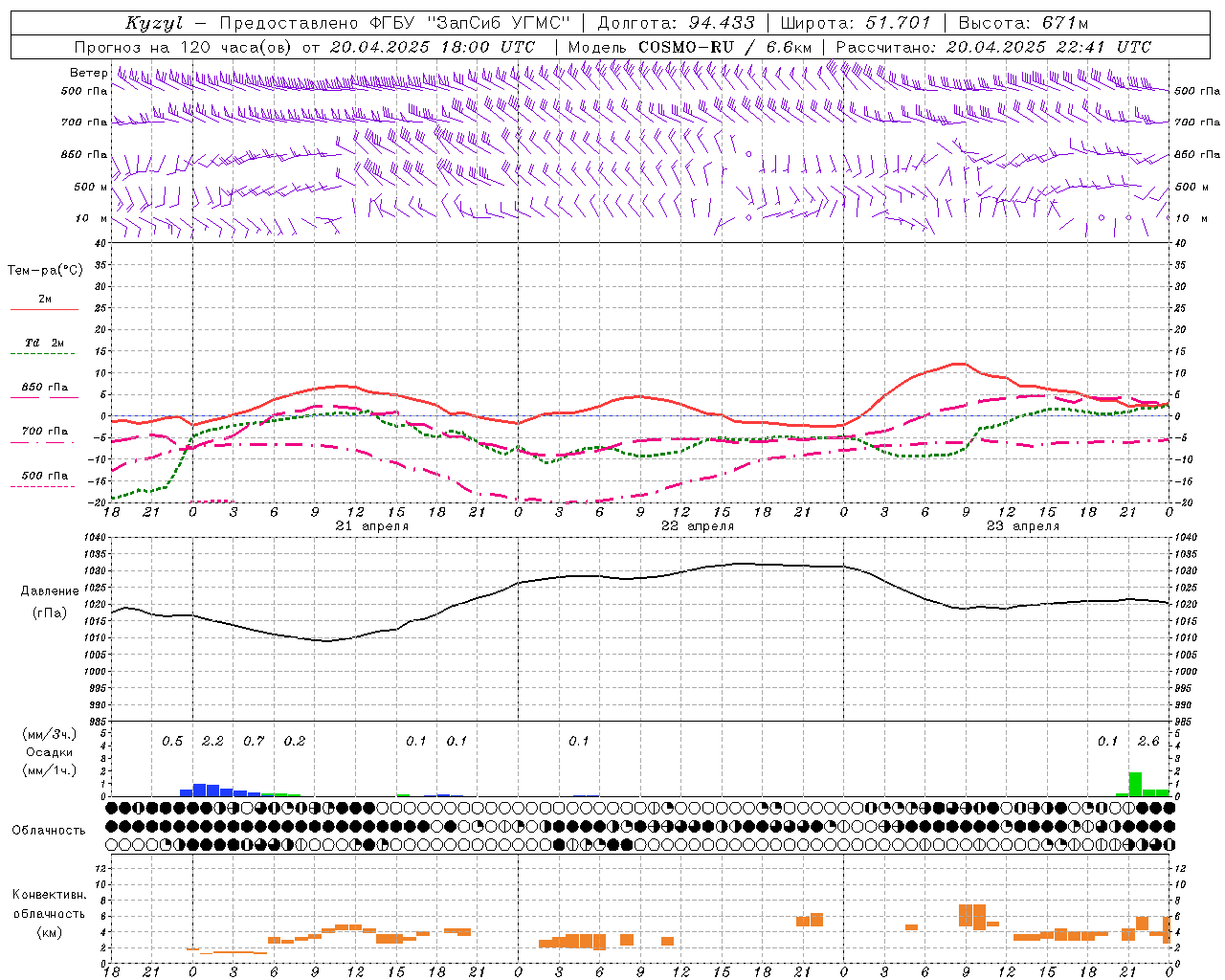Click the "0.2" three-hour precipitation value
The image size is (1225, 980).
point(295,741)
